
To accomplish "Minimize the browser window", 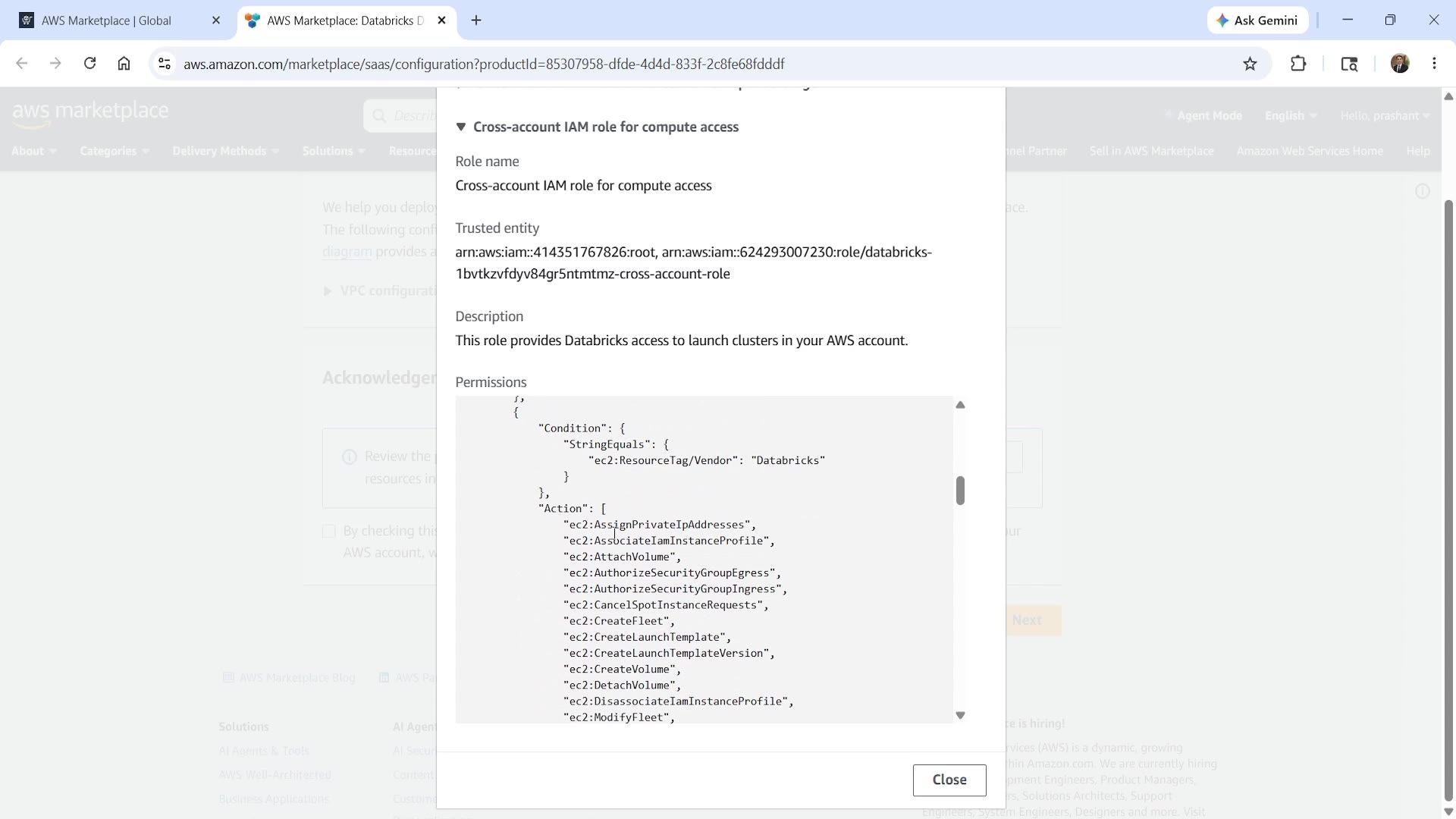I will pos(1348,20).
